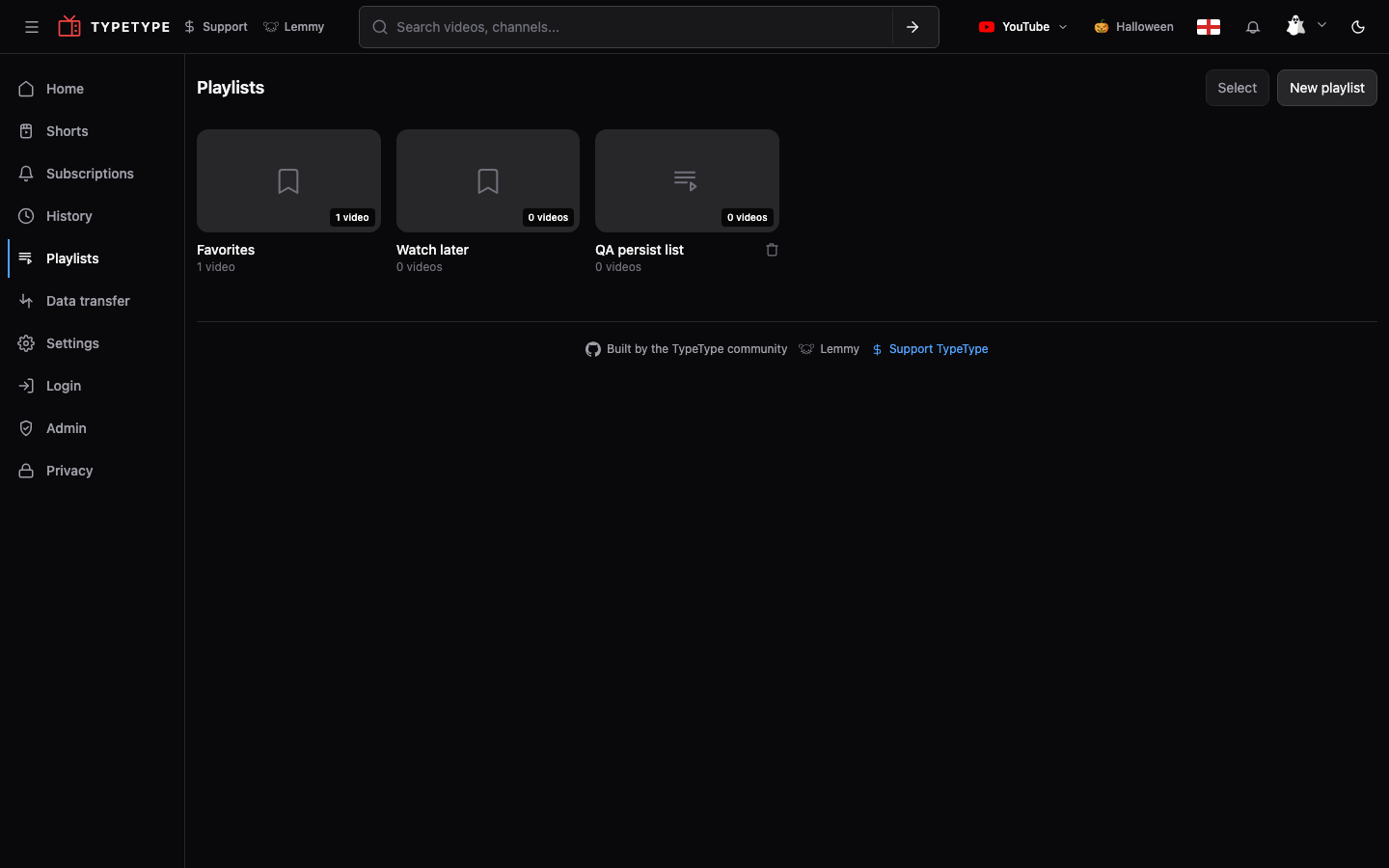Submit search with the arrow button
This screenshot has width=1389, height=868.
tap(913, 27)
